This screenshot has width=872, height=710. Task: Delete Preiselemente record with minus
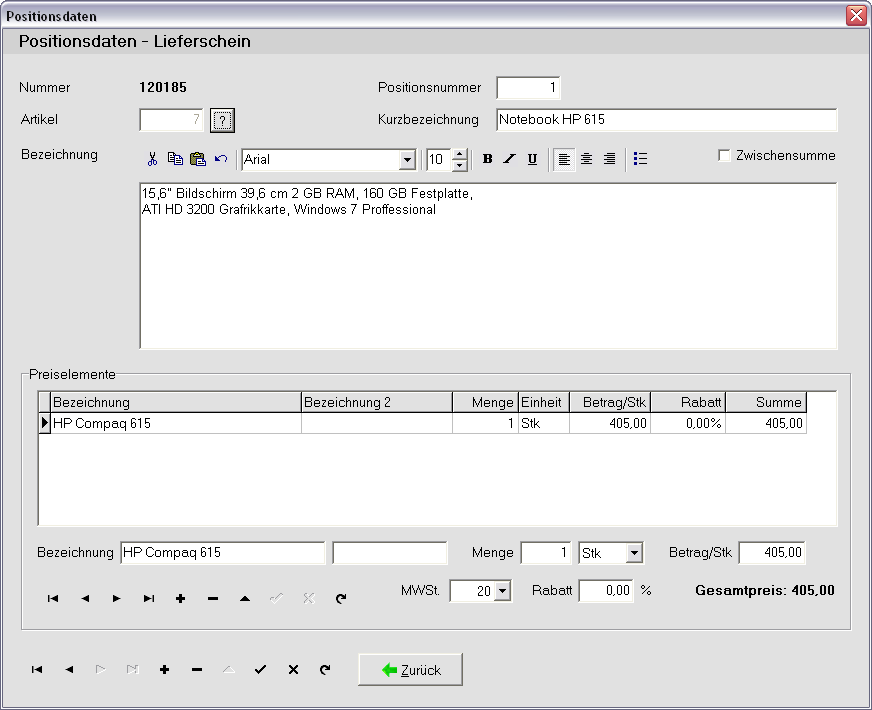click(213, 598)
